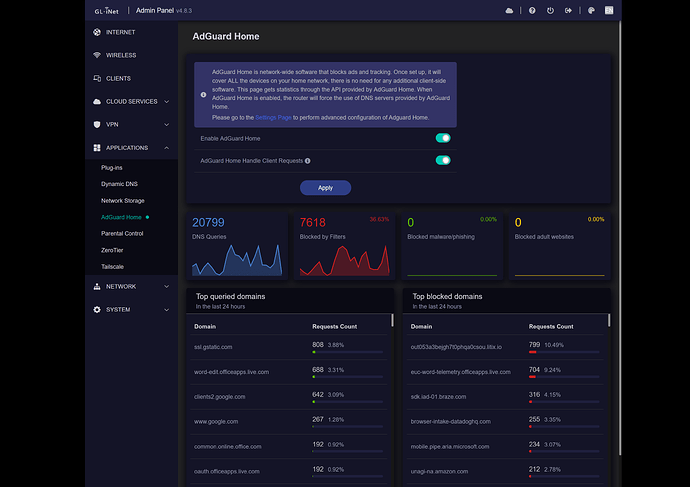Image resolution: width=690 pixels, height=487 pixels.
Task: Click the info icon beside Handle Client Requests
Action: point(307,160)
